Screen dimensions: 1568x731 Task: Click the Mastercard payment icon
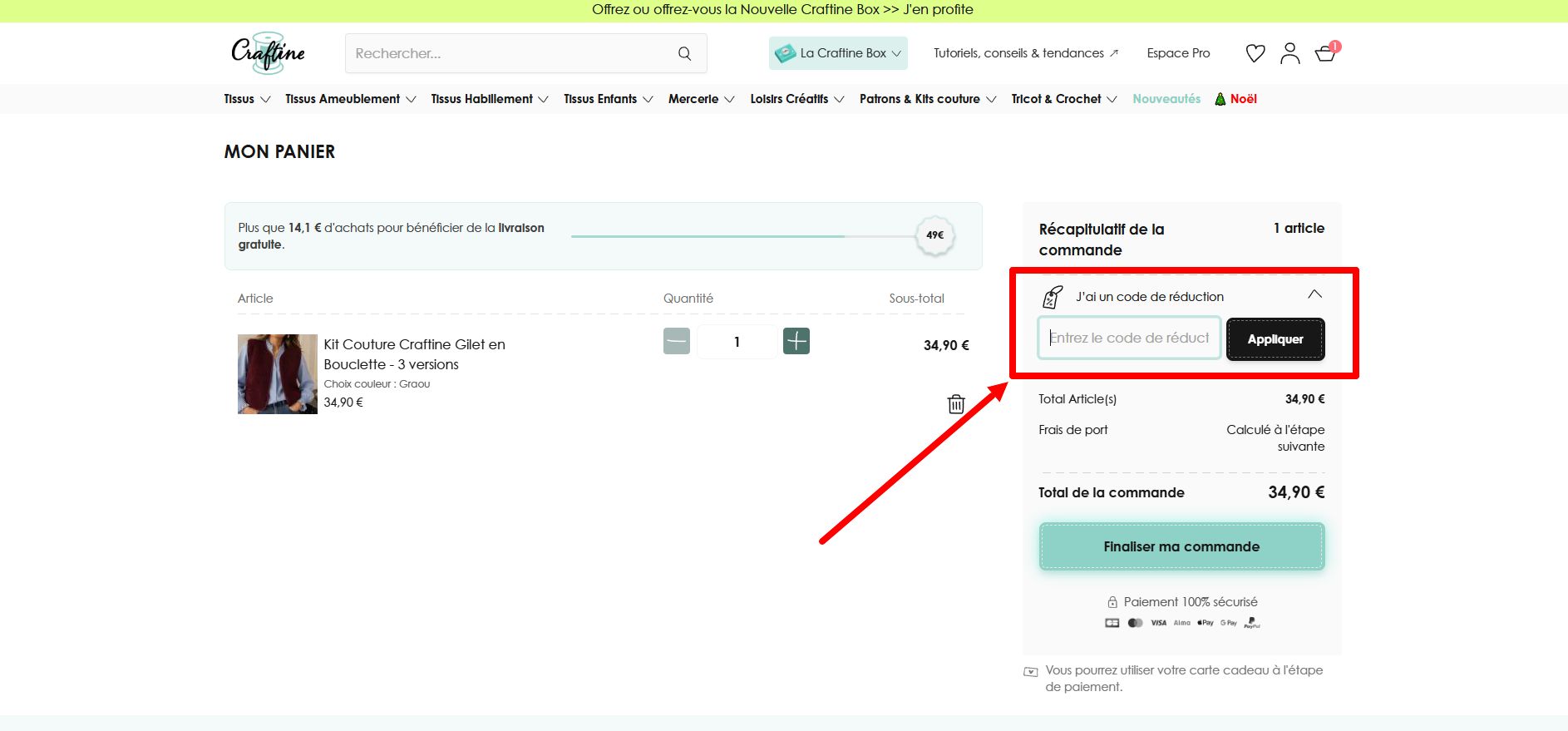tap(1136, 623)
